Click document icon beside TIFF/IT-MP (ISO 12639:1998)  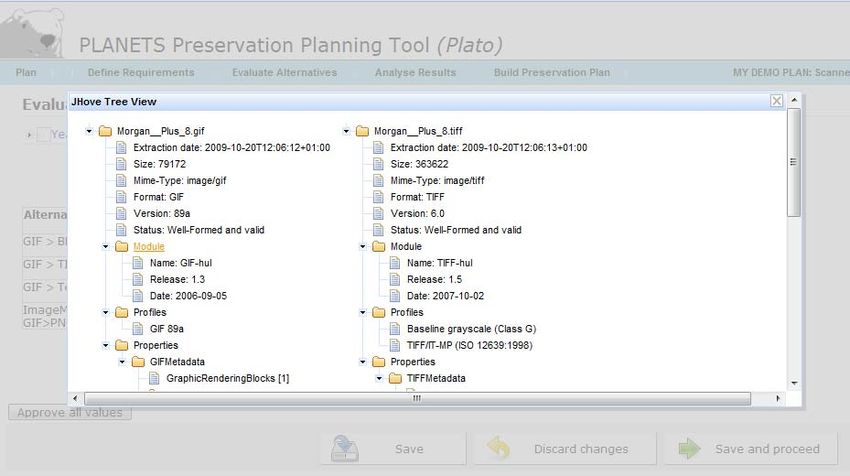click(395, 345)
